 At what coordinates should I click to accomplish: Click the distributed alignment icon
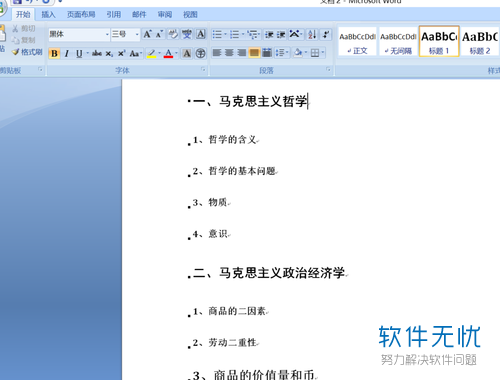(x=267, y=53)
